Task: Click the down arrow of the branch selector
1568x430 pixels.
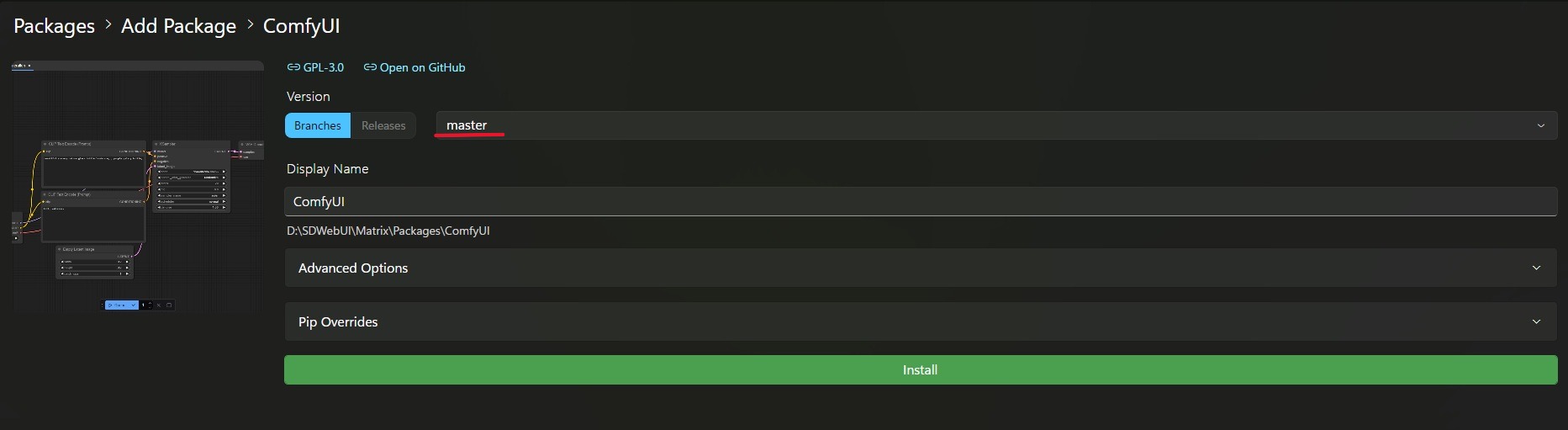Action: tap(1541, 125)
